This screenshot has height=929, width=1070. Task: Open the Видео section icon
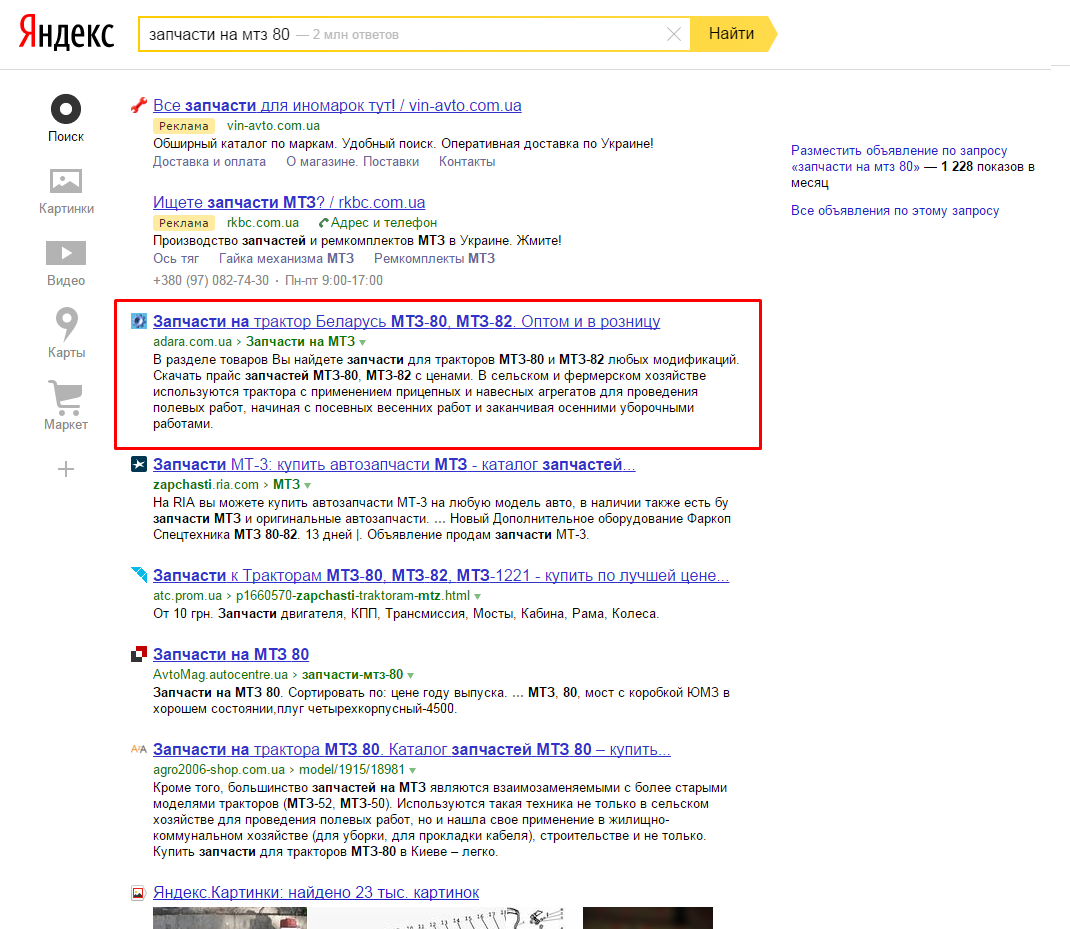(66, 253)
